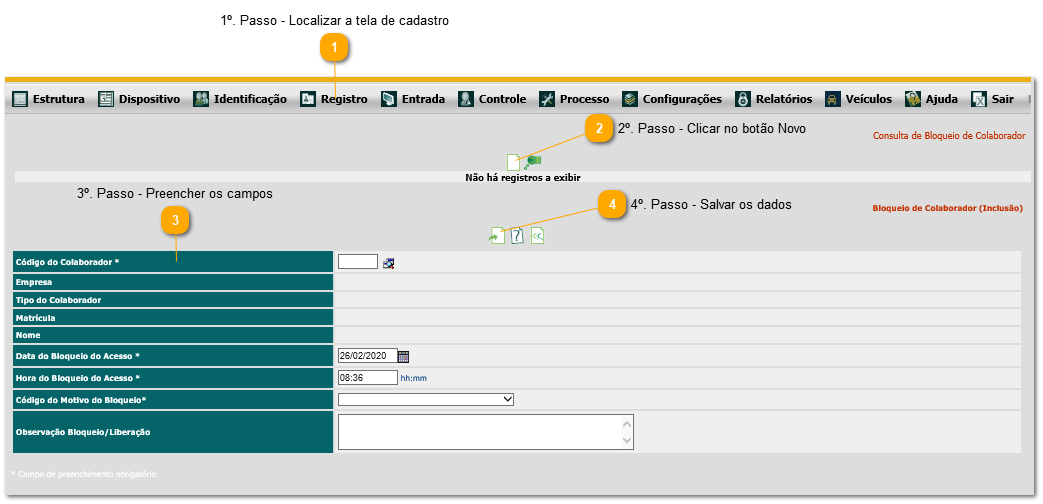Open the calendar picker for block date

click(x=403, y=356)
